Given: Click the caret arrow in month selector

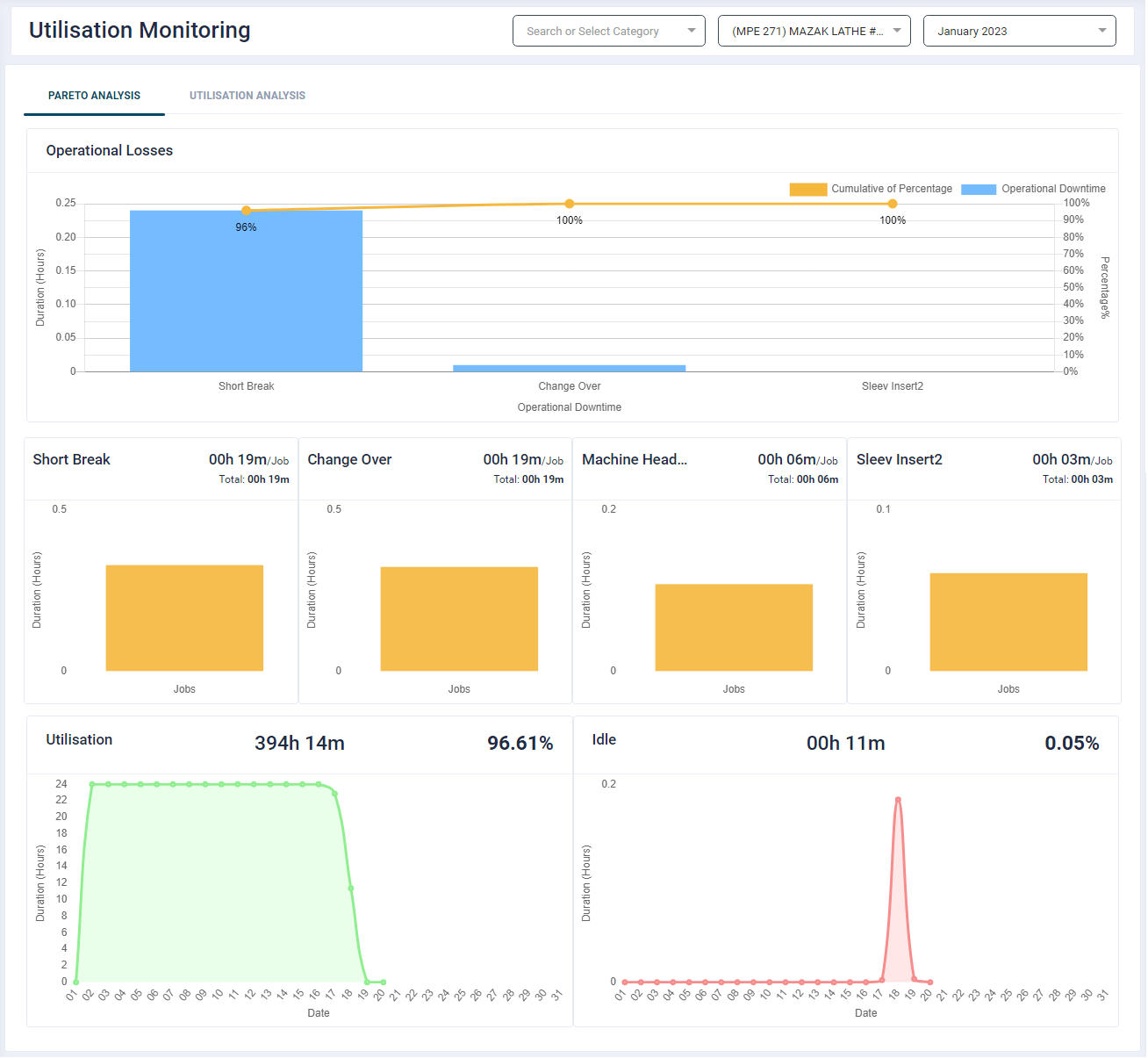Looking at the screenshot, I should pos(1102,31).
